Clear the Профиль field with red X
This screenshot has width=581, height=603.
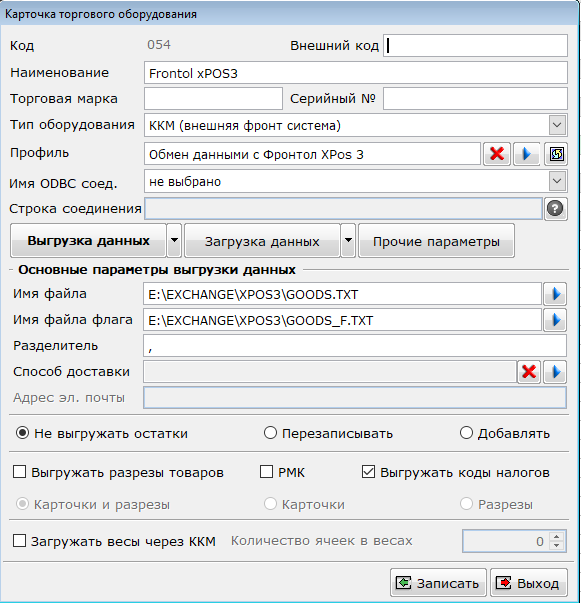[x=497, y=154]
